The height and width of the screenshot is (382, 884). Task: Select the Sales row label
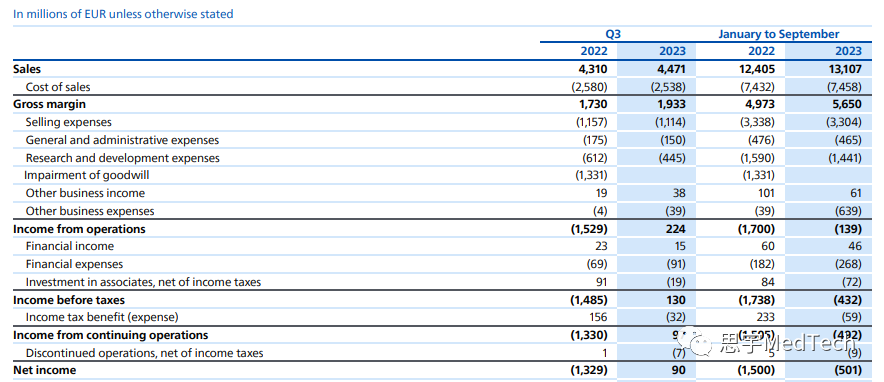[26, 69]
